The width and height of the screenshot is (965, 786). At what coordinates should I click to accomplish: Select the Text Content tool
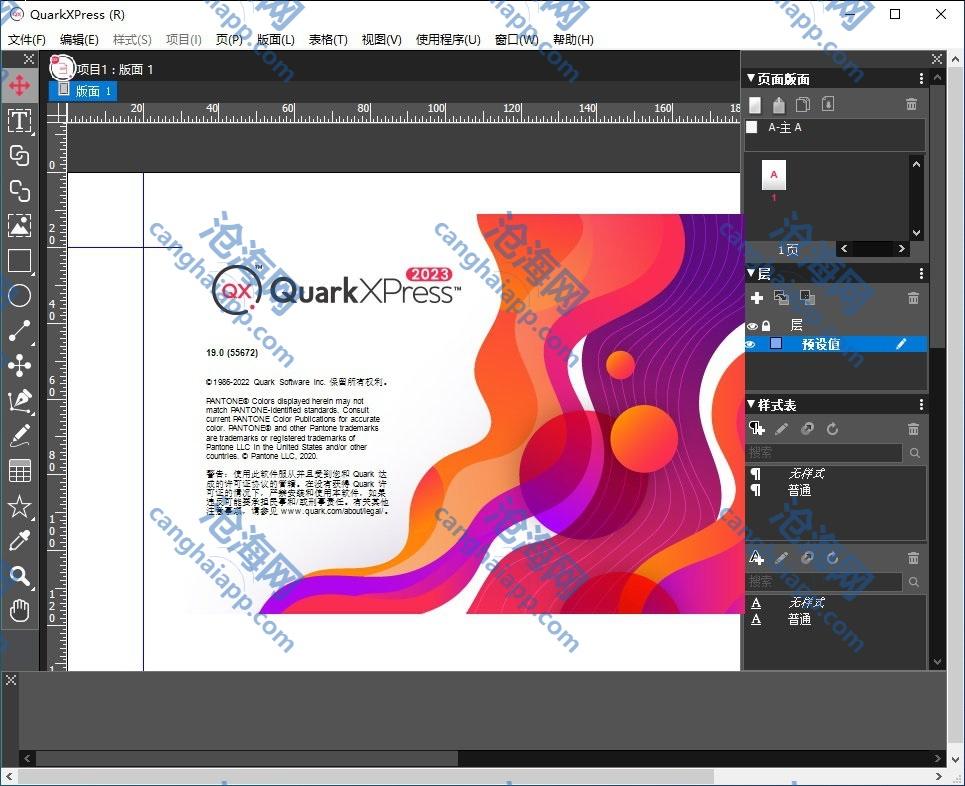[19, 121]
